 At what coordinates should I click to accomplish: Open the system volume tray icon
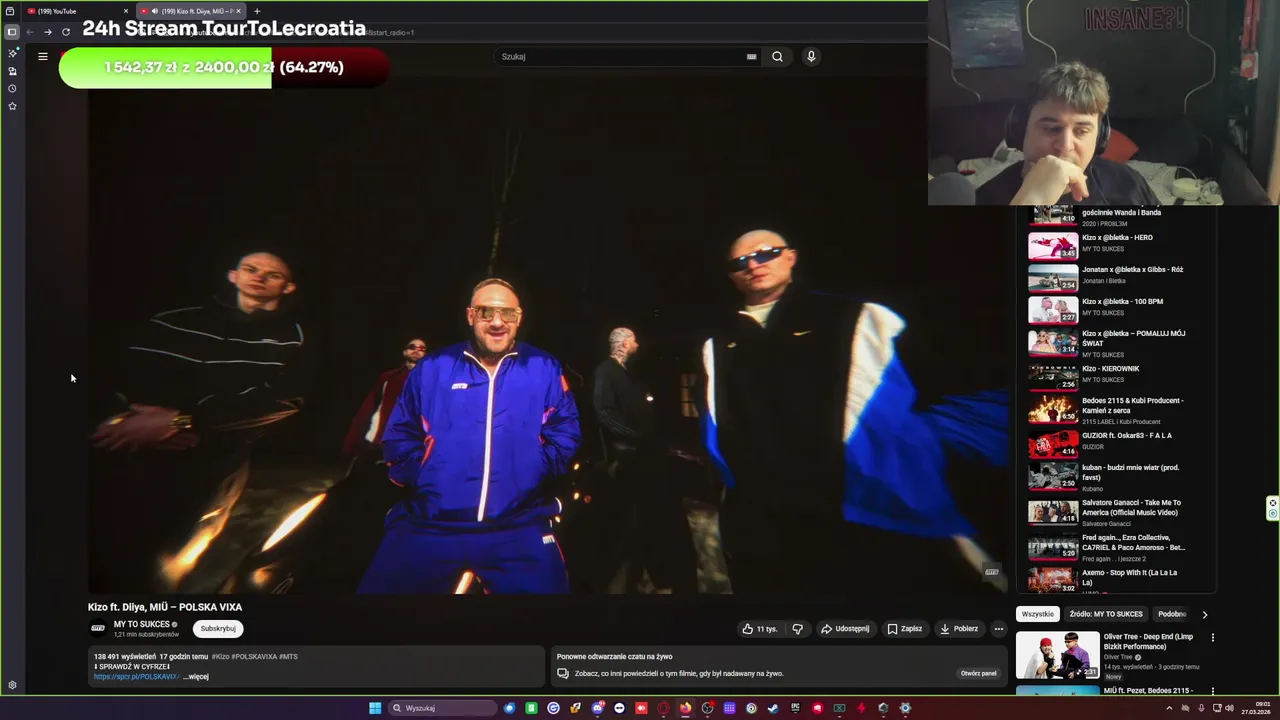tap(1229, 708)
